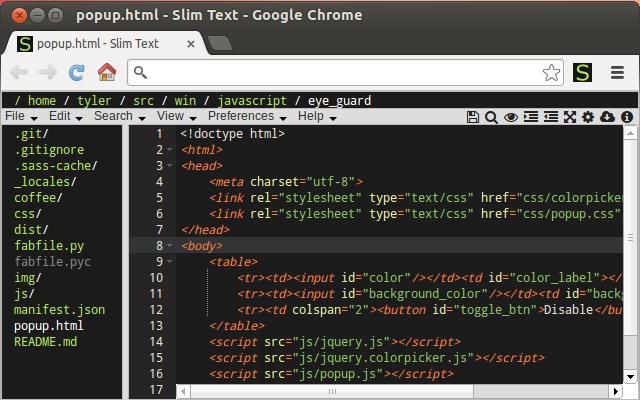The height and width of the screenshot is (400, 640).
Task: Select the popup.html - Slim Text tab
Action: 103,43
